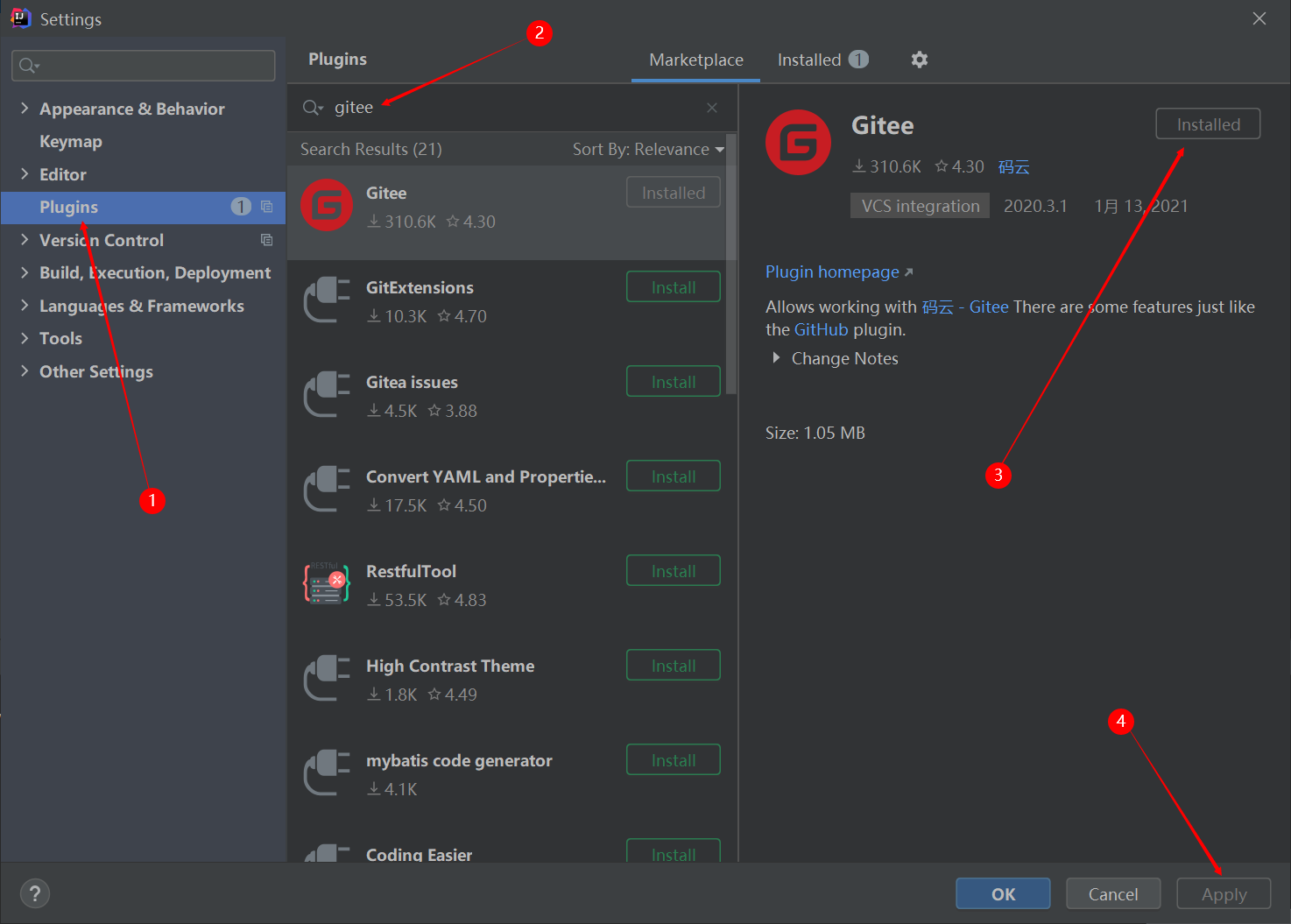Expand Appearance & Behavior settings
The image size is (1291, 924).
25,108
